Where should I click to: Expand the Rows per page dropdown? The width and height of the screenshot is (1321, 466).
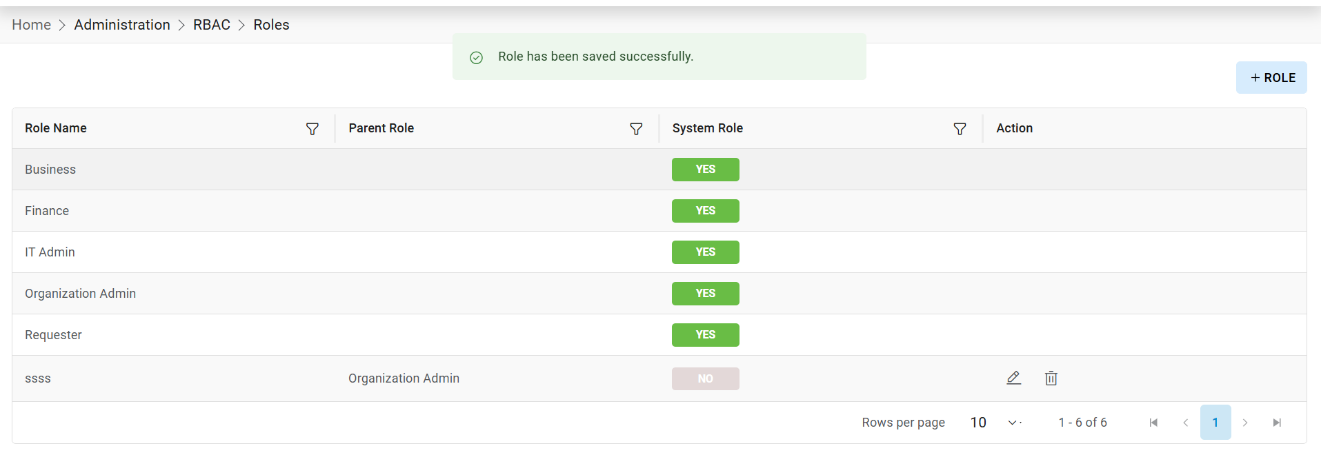[x=996, y=423]
